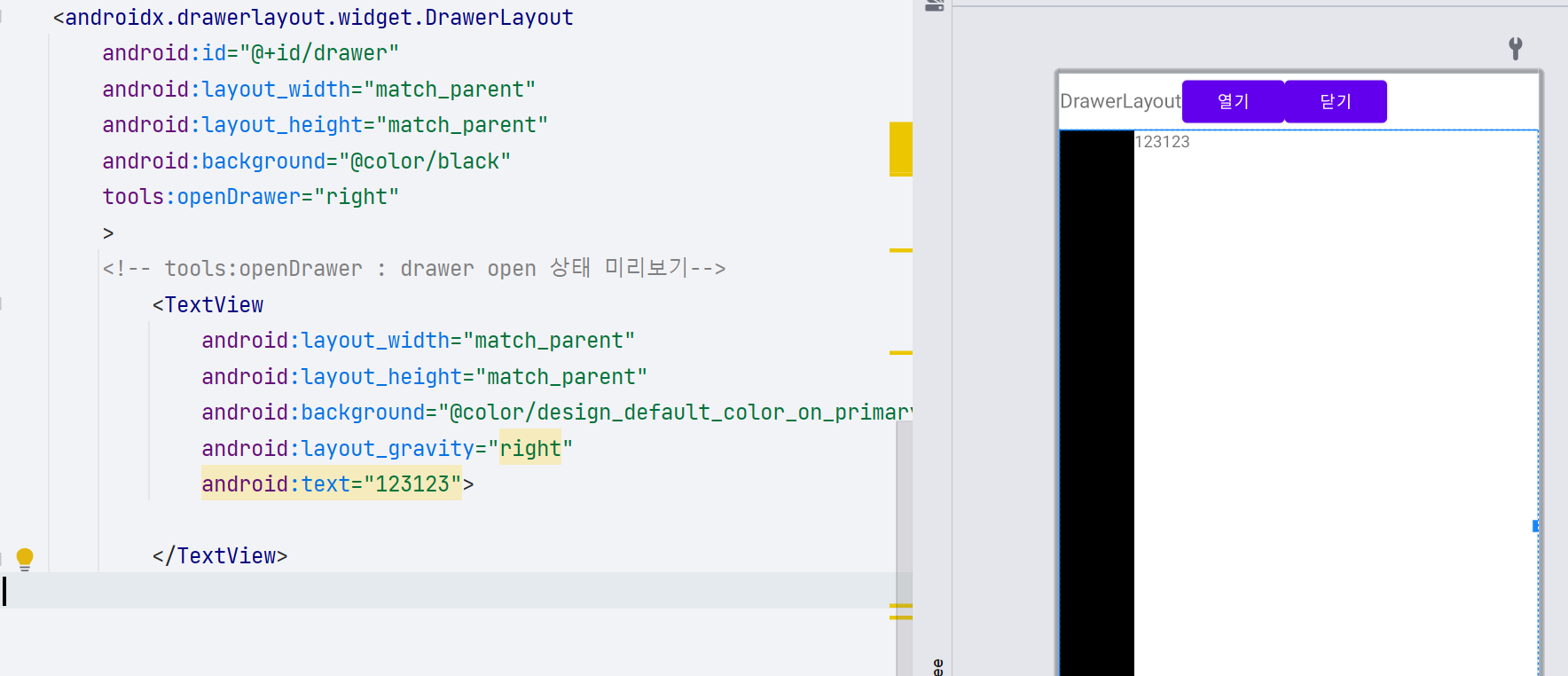Viewport: 1568px width, 676px height.
Task: Click the androidx.drawerlayout.widget.DrawerLayout opening tag
Action: (313, 18)
